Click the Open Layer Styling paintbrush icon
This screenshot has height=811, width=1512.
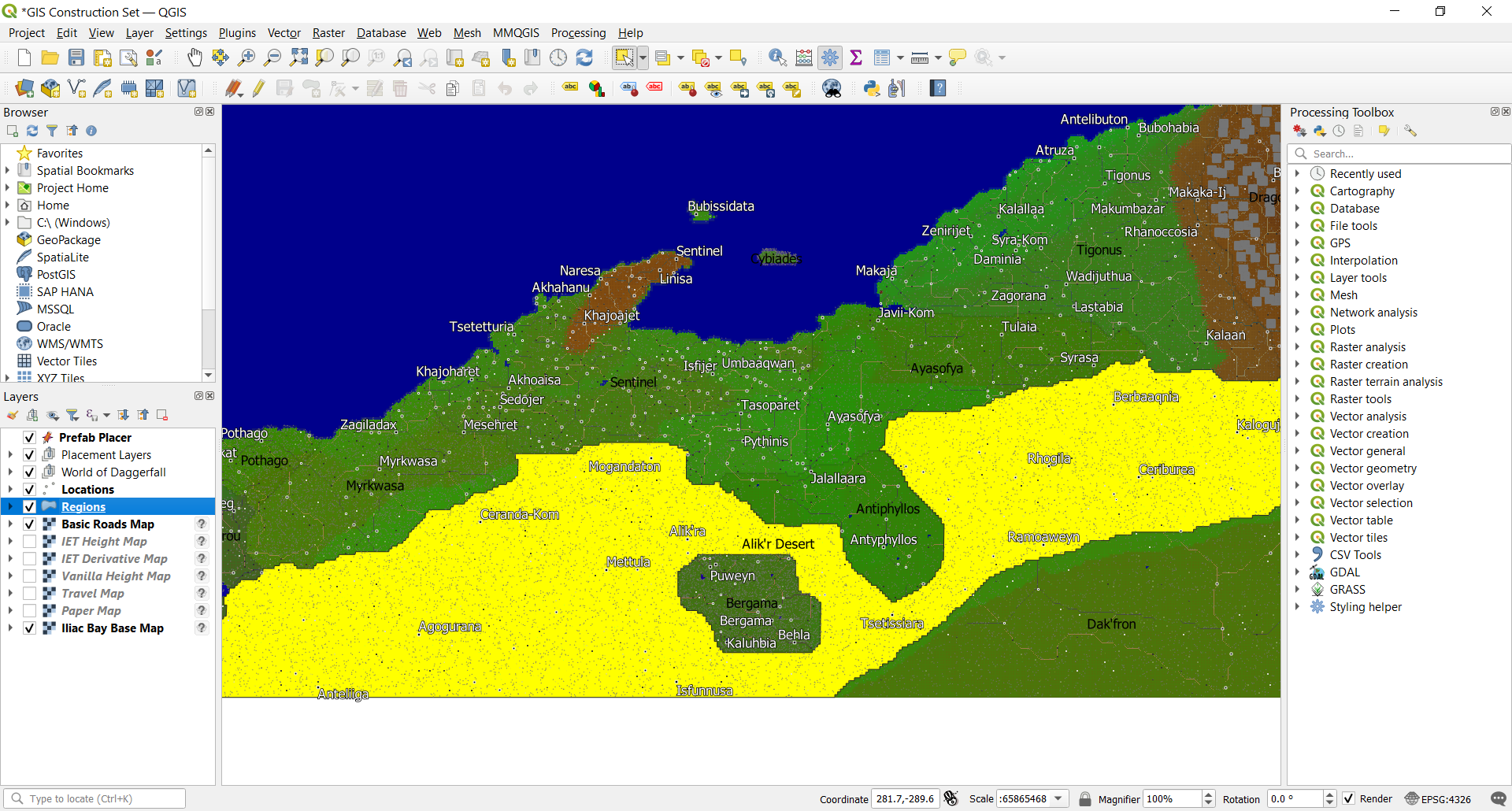coord(13,415)
